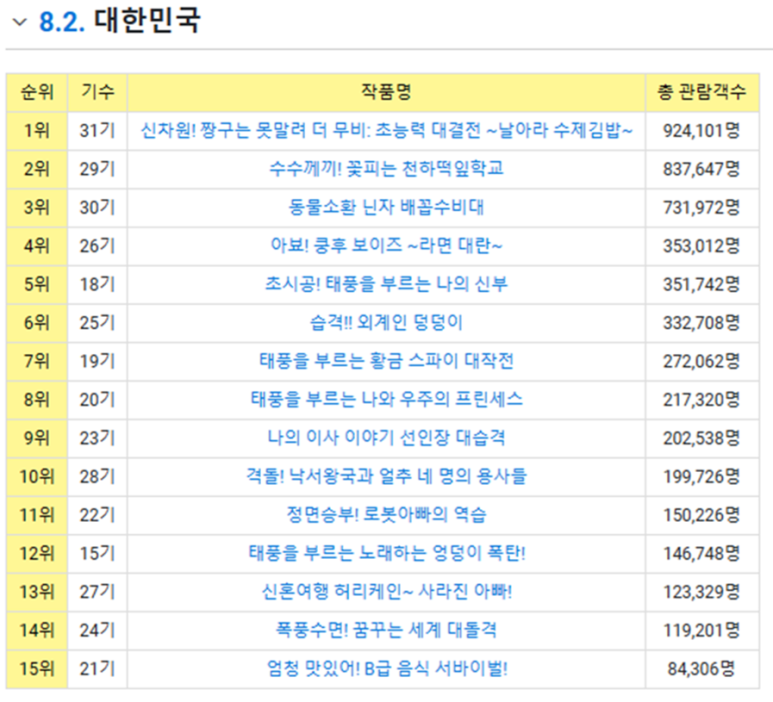Click the 199,726명 audience cell
Screen dimensions: 773x702
coord(702,476)
